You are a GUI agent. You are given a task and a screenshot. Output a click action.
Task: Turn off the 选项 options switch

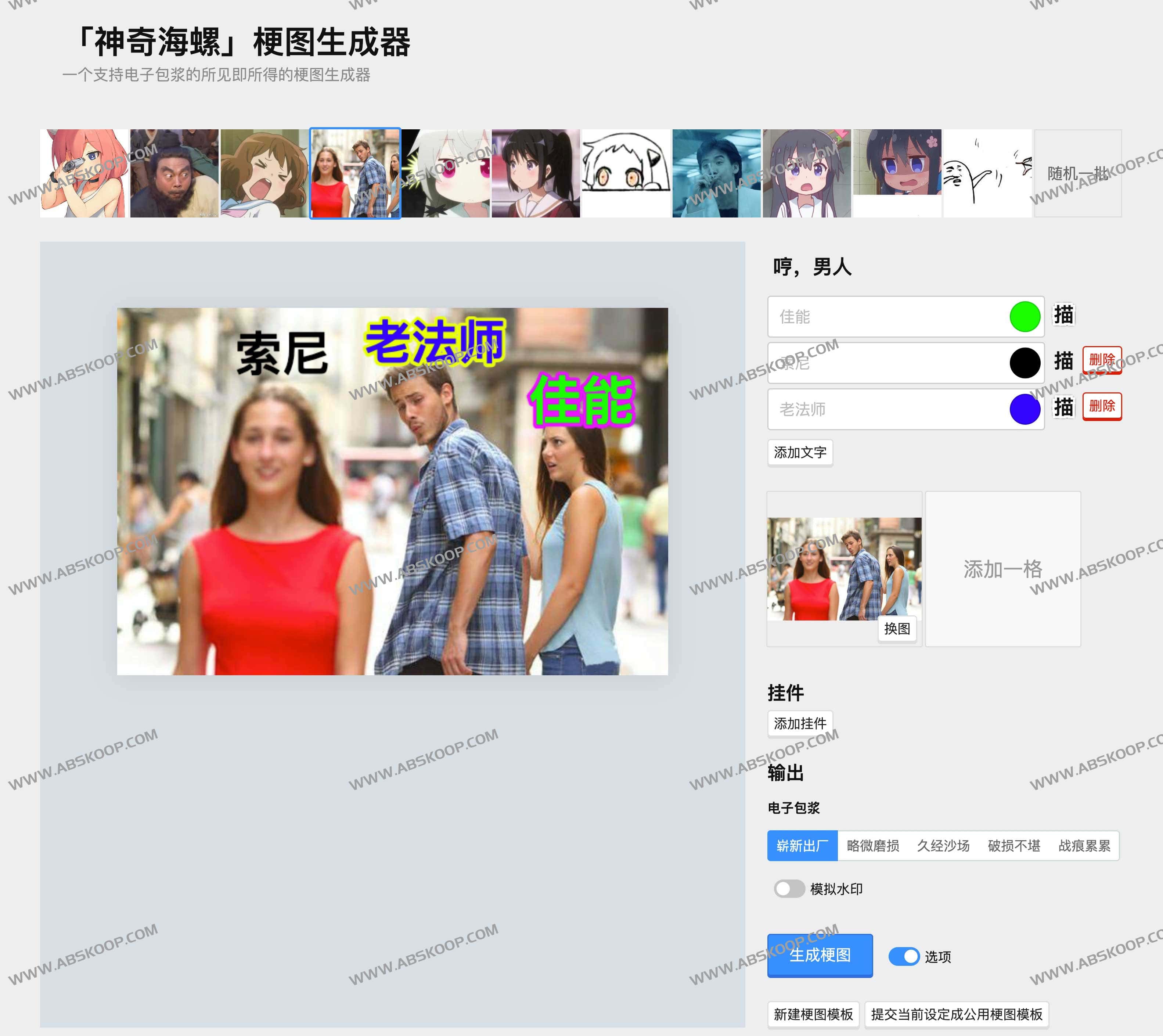pos(904,956)
